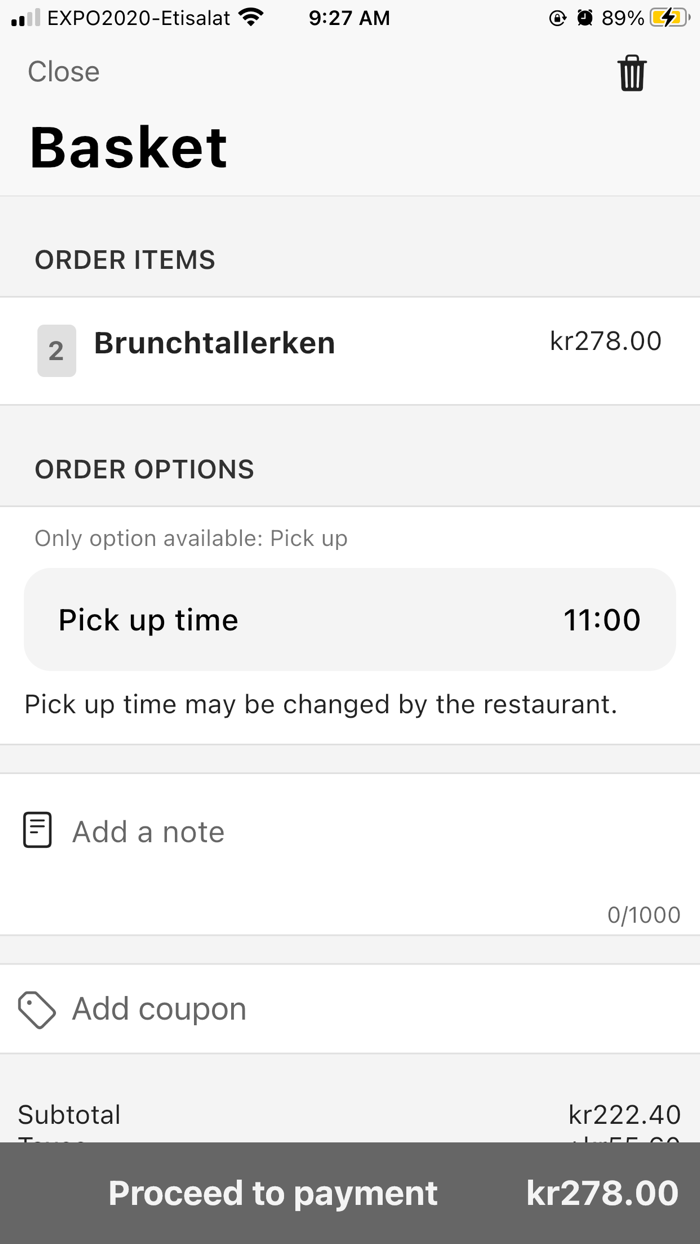Tap the trash can icon to empty basket
This screenshot has height=1244, width=700.
632,74
